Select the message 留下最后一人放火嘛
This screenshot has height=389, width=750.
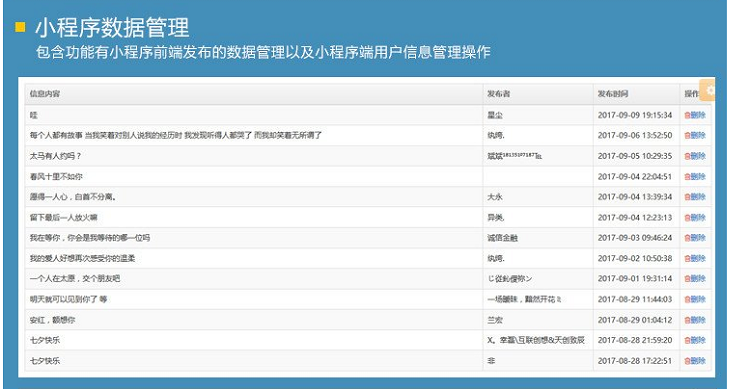tap(63, 218)
